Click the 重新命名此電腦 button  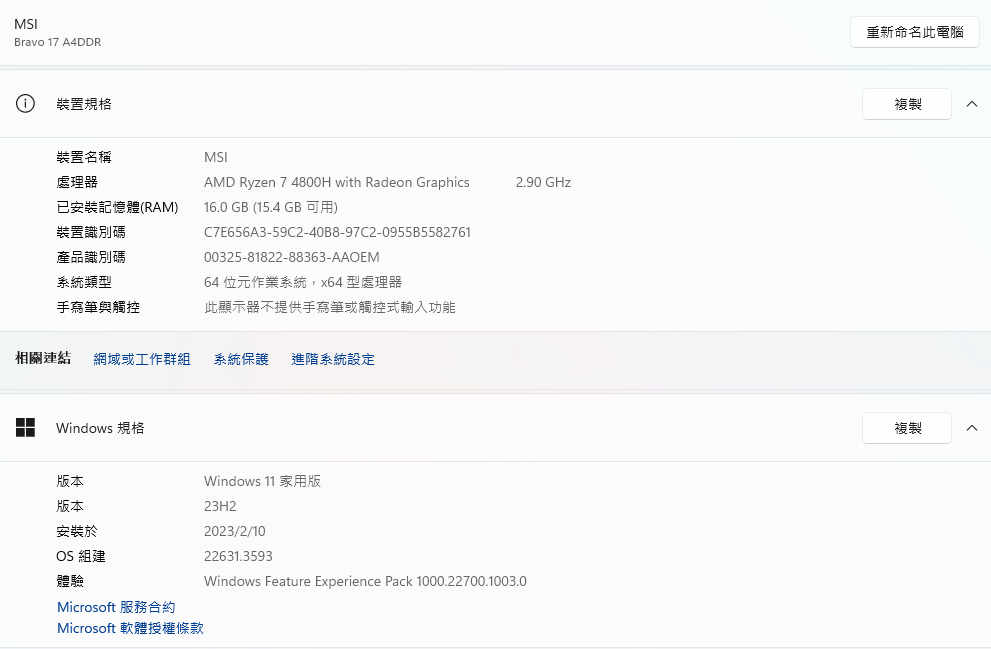tap(914, 32)
